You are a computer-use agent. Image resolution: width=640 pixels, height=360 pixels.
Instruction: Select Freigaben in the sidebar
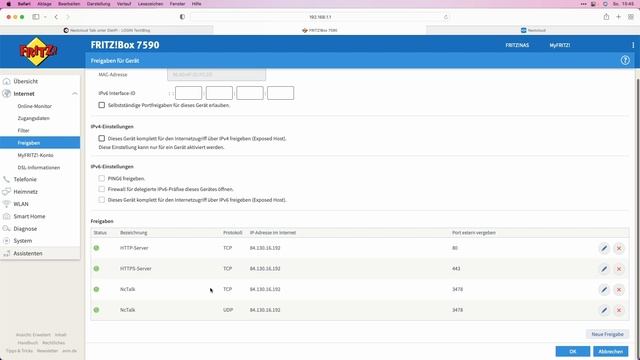pos(40,143)
